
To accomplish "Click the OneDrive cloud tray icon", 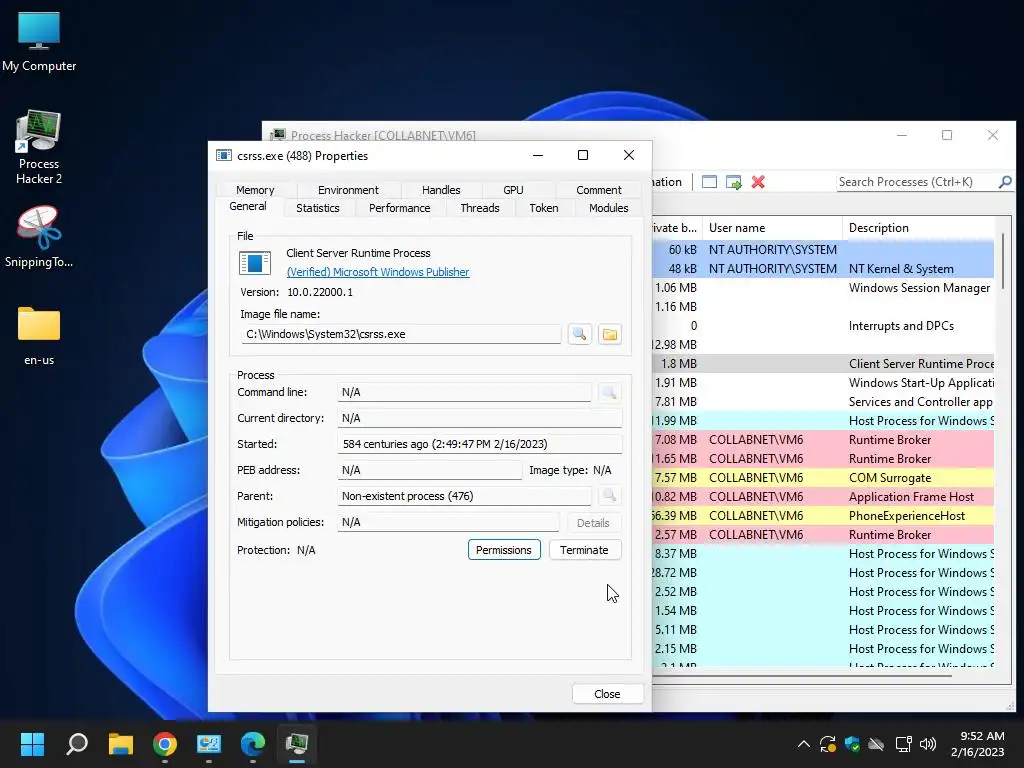I will click(x=876, y=744).
